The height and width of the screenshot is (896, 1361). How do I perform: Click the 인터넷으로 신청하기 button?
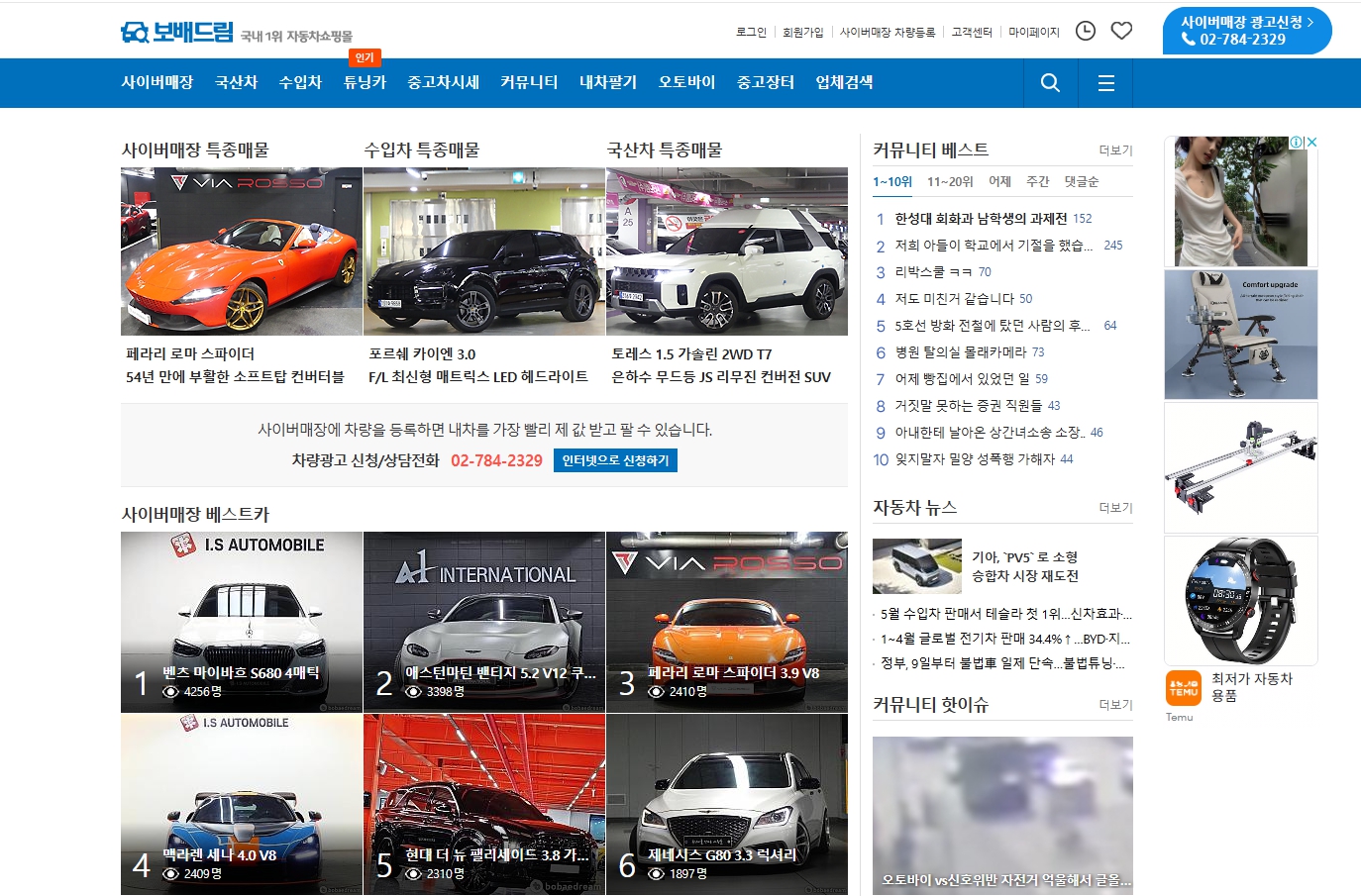(x=615, y=460)
